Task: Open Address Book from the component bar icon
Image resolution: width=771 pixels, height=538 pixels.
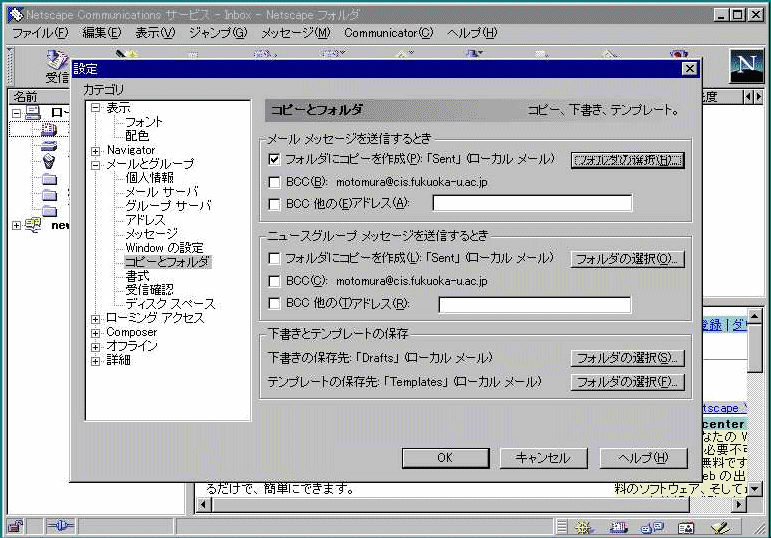Action: [686, 527]
